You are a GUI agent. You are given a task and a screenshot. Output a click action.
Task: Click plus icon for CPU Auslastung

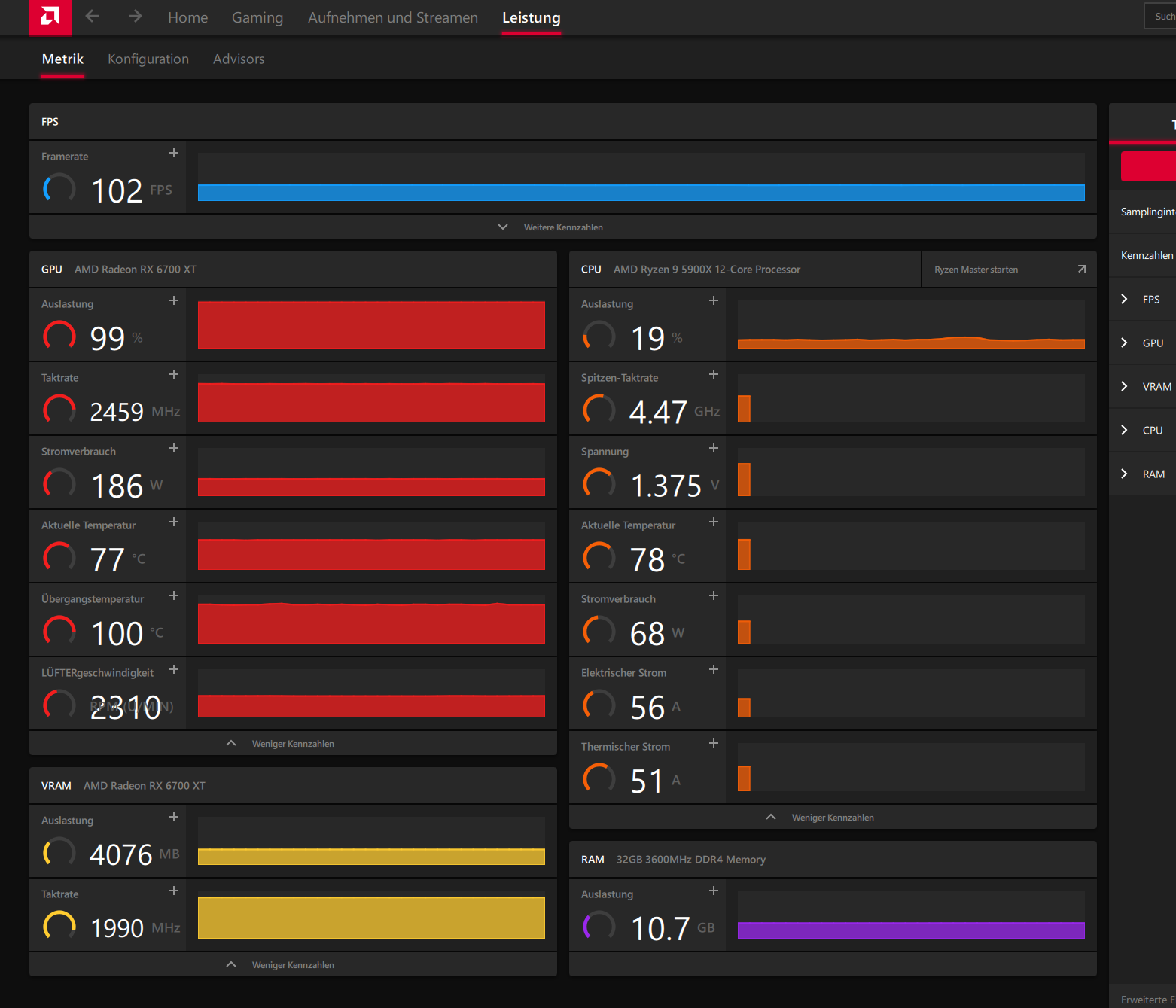714,300
